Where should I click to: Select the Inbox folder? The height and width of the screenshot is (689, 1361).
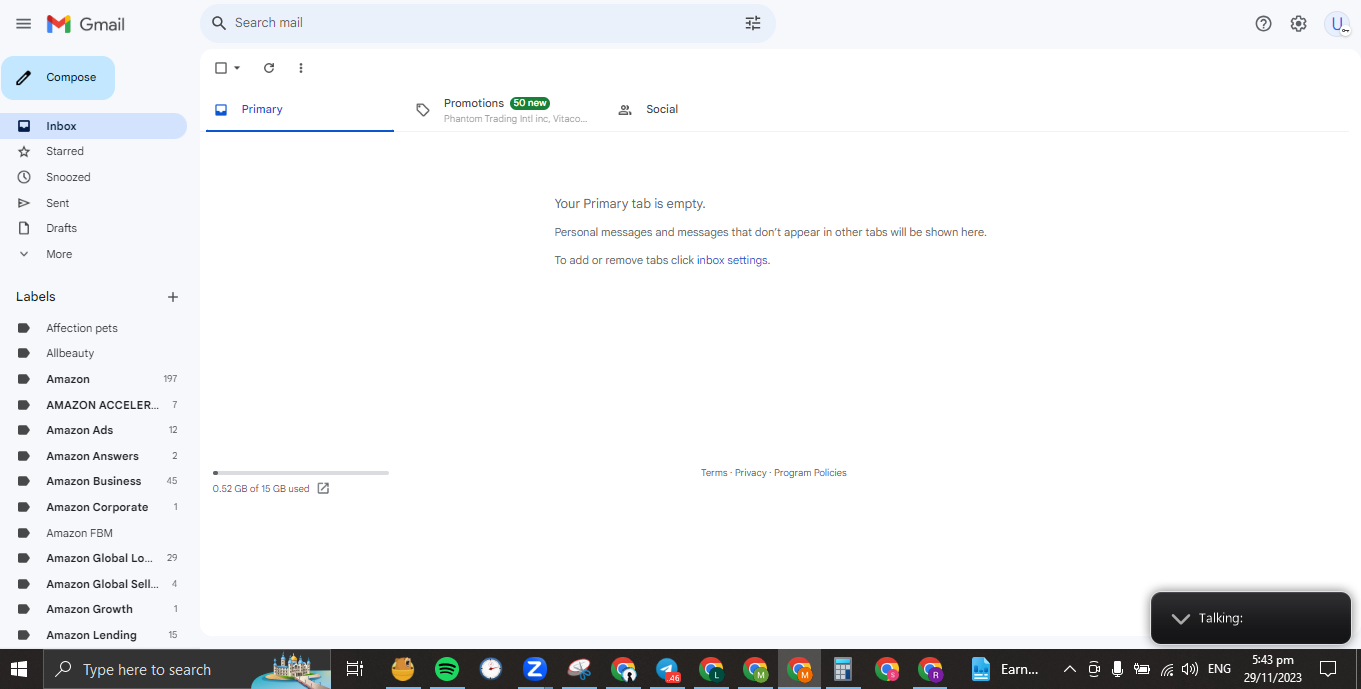pyautogui.click(x=93, y=126)
